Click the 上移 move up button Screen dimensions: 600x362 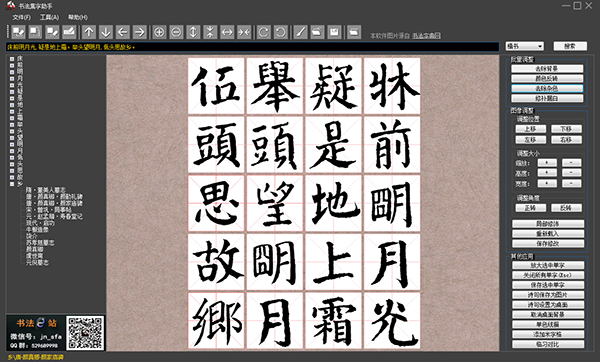(530, 129)
